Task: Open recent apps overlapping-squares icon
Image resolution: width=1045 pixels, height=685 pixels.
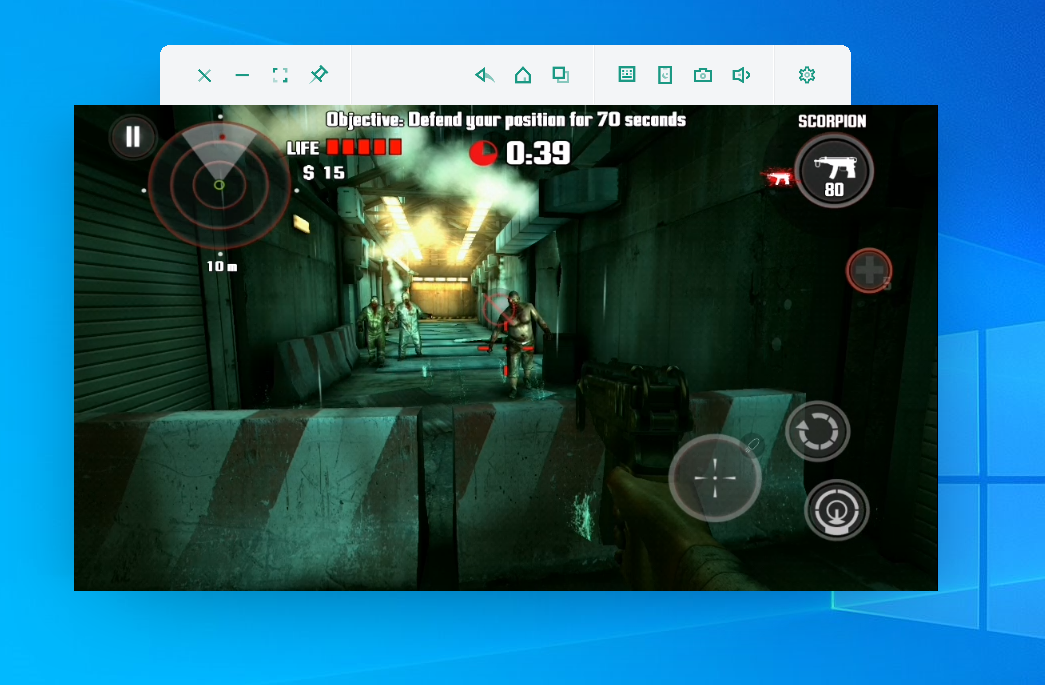Action: tap(560, 75)
